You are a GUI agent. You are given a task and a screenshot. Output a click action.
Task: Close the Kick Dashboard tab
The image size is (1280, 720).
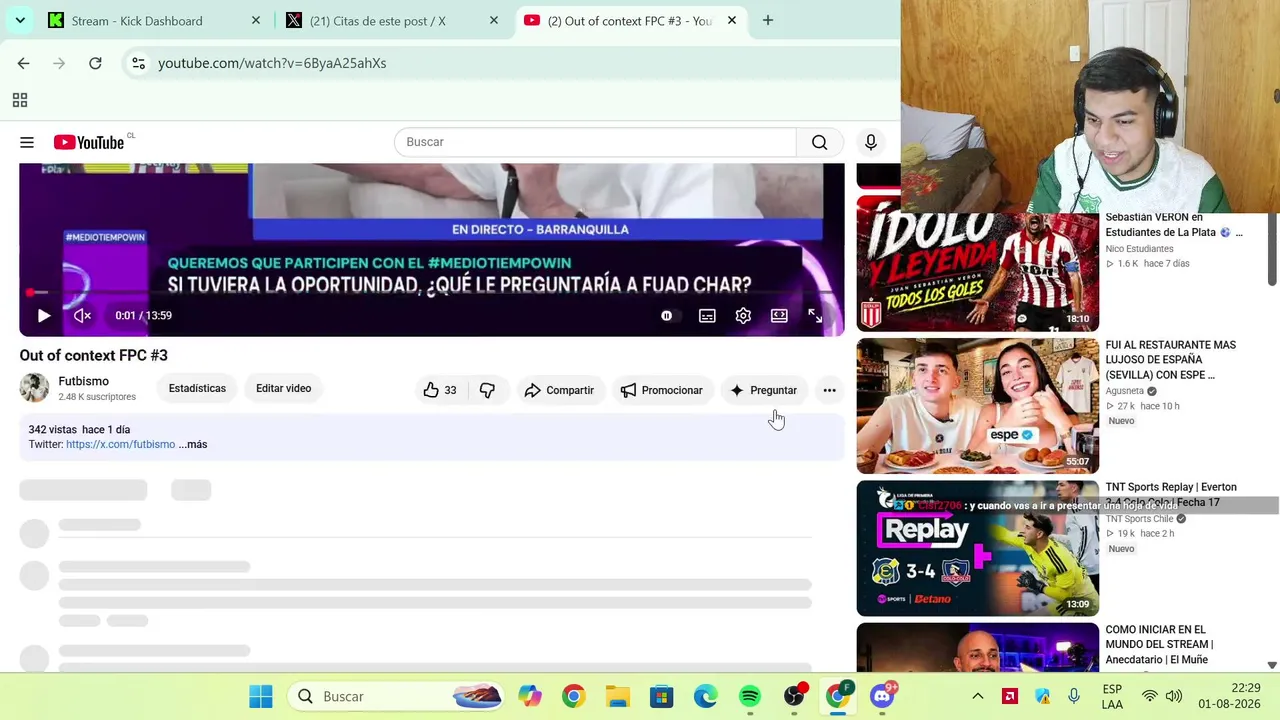pos(256,20)
